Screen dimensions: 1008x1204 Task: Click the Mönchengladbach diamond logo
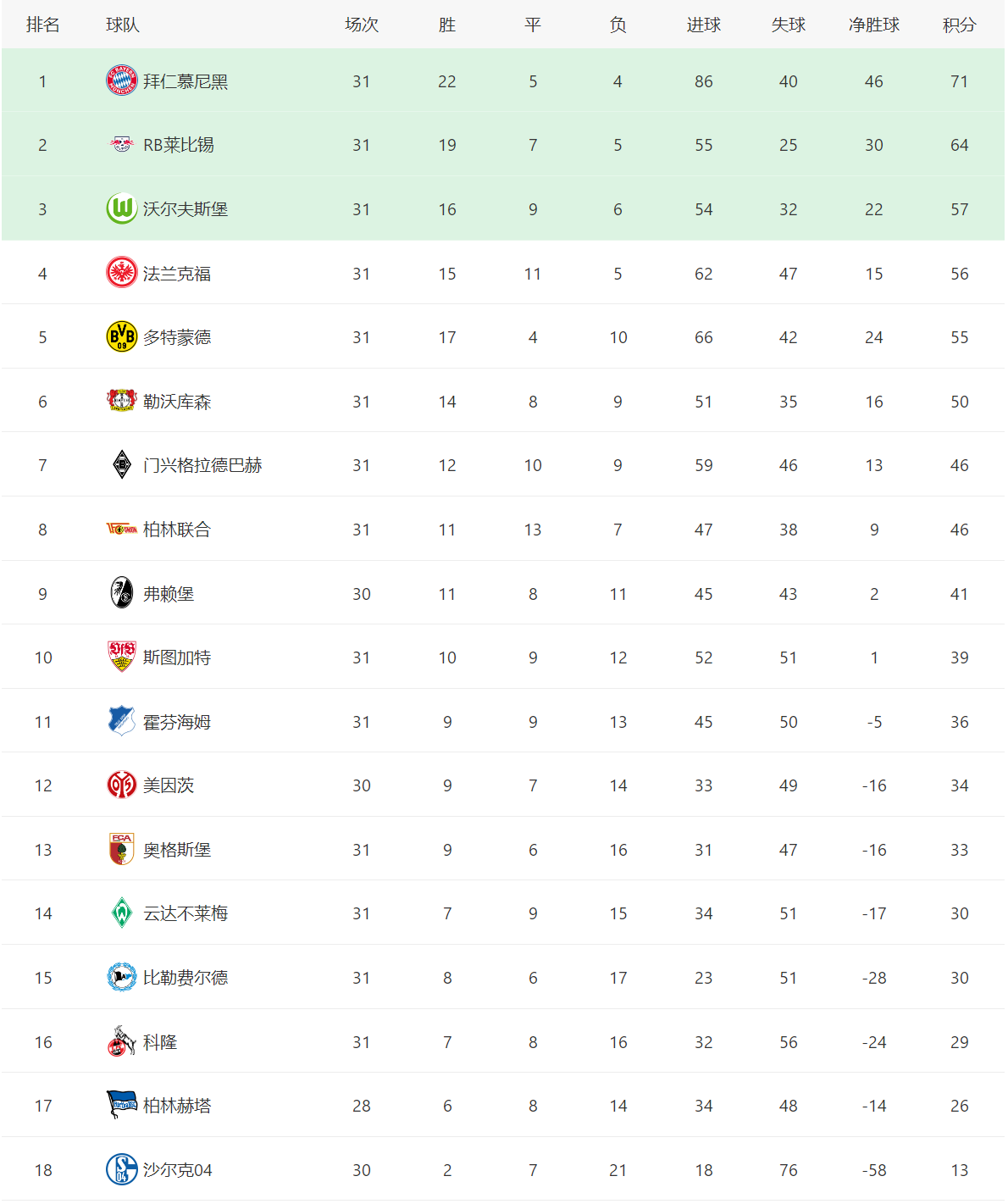point(121,464)
